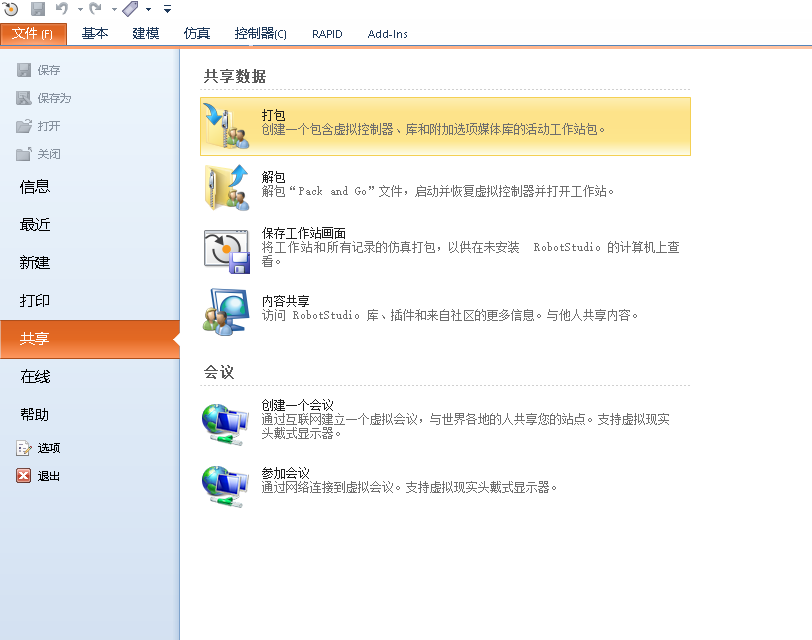
Task: Click the undo arrow in quick access toolbar
Action: point(61,9)
